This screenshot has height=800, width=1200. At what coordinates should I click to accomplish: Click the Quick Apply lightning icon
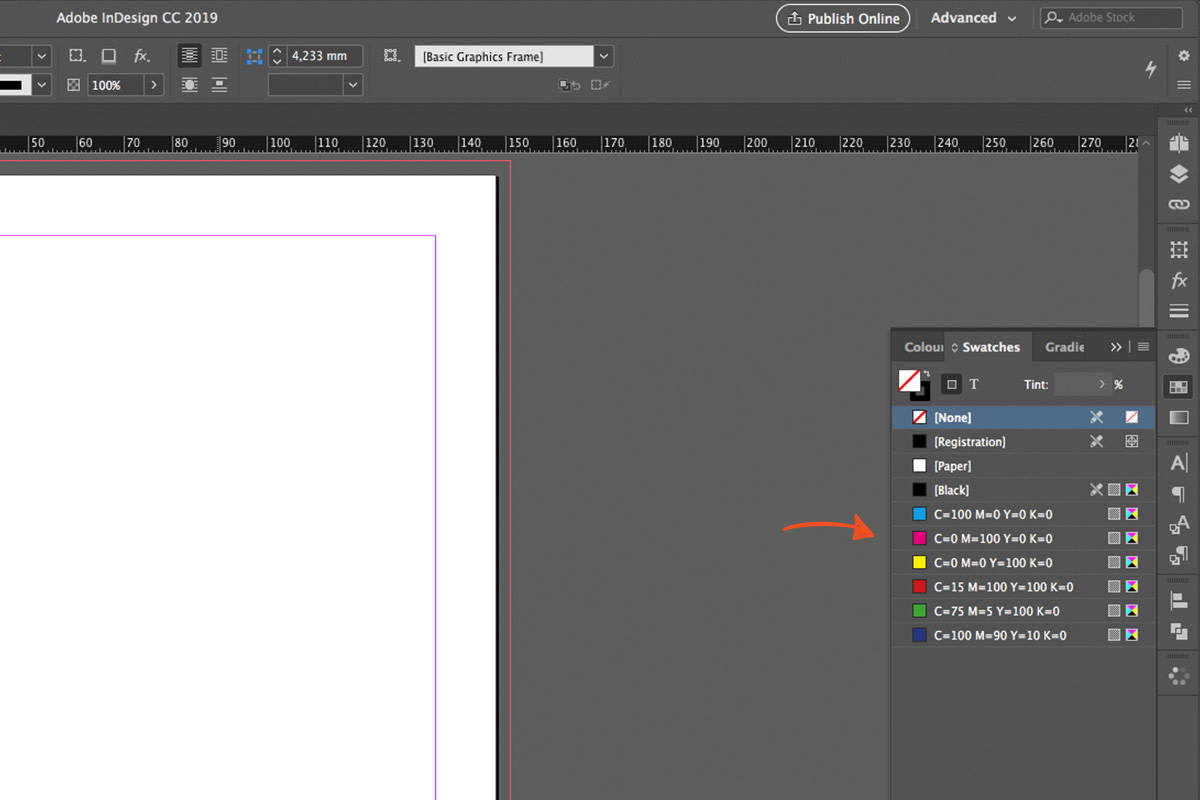click(x=1151, y=69)
